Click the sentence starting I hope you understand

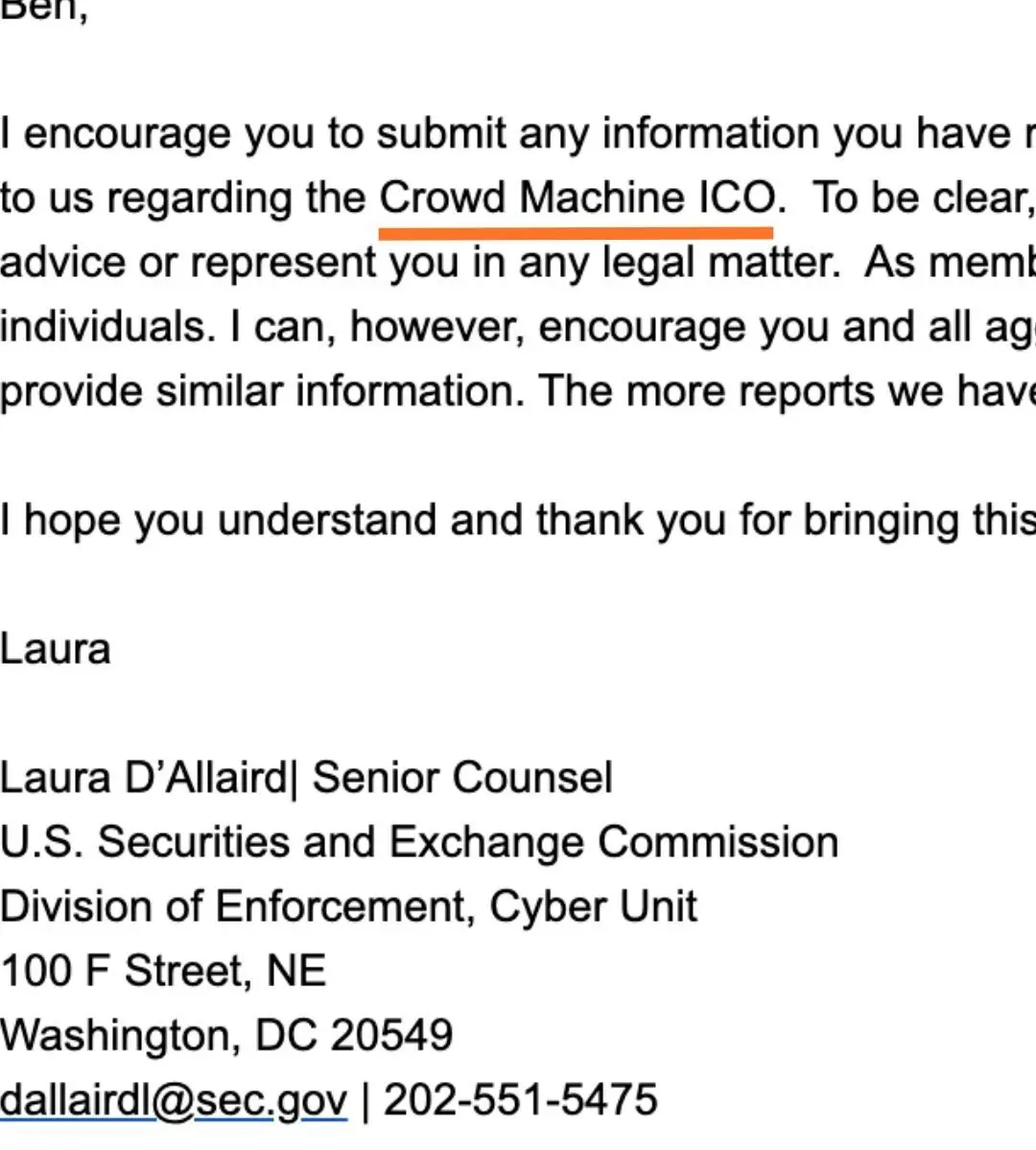click(518, 521)
